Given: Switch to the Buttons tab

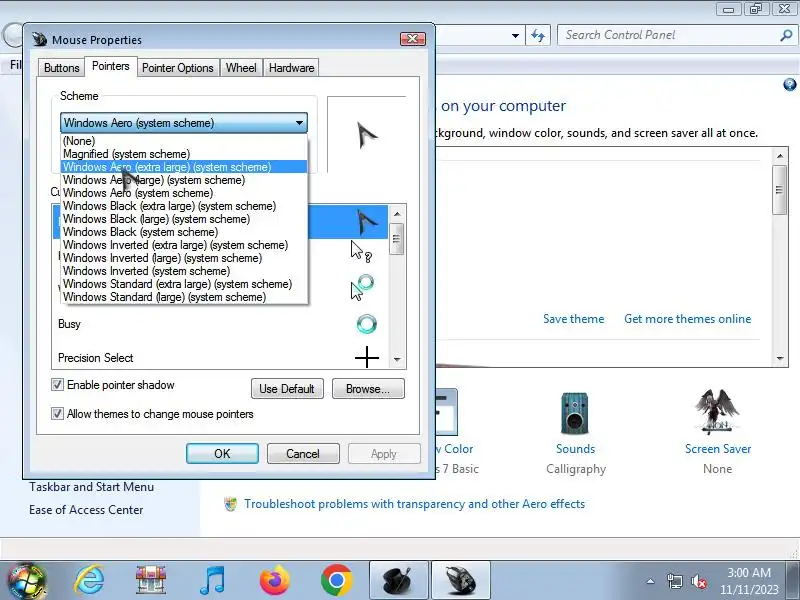Looking at the screenshot, I should click(61, 68).
